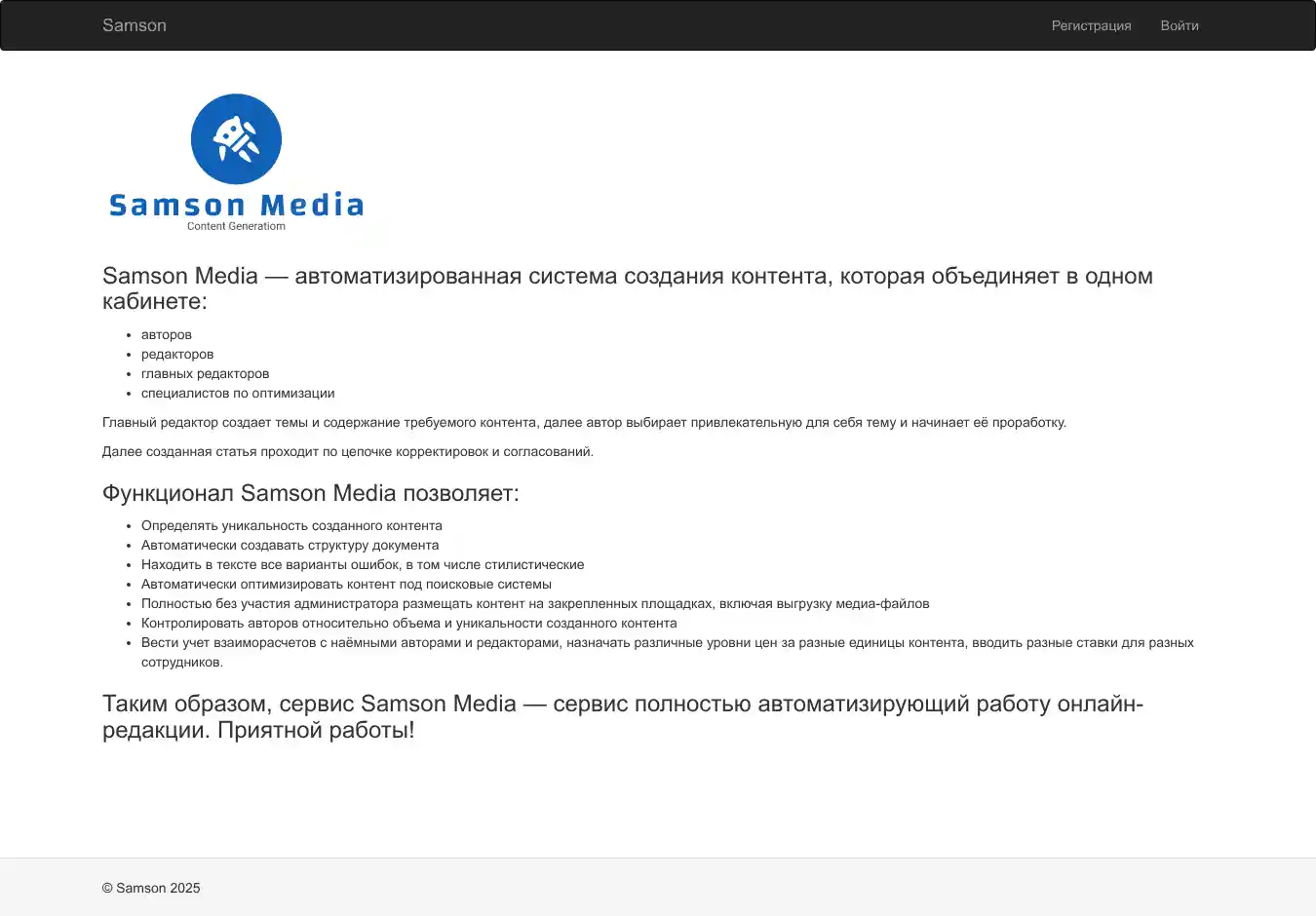Click "специалистов по оптимизации" list item
1316x916 pixels.
(x=238, y=393)
